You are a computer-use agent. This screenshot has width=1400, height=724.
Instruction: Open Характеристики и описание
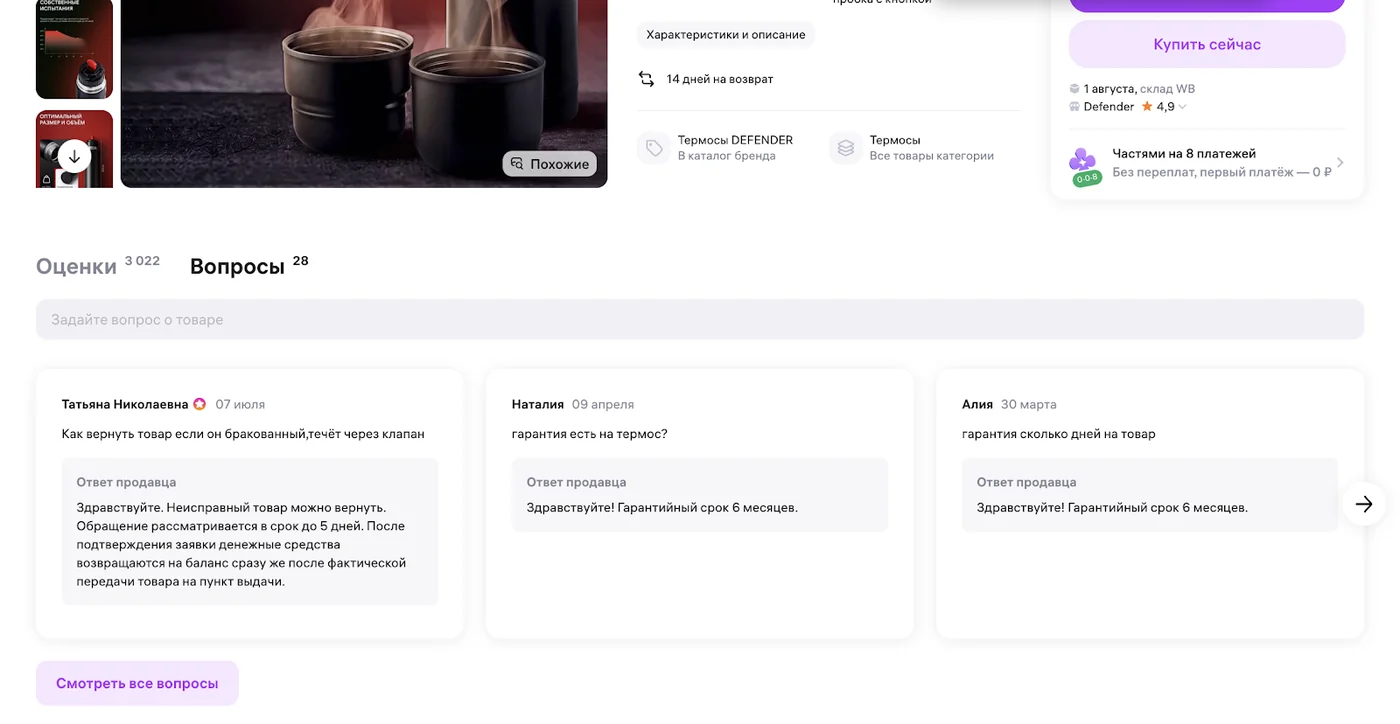tap(726, 35)
